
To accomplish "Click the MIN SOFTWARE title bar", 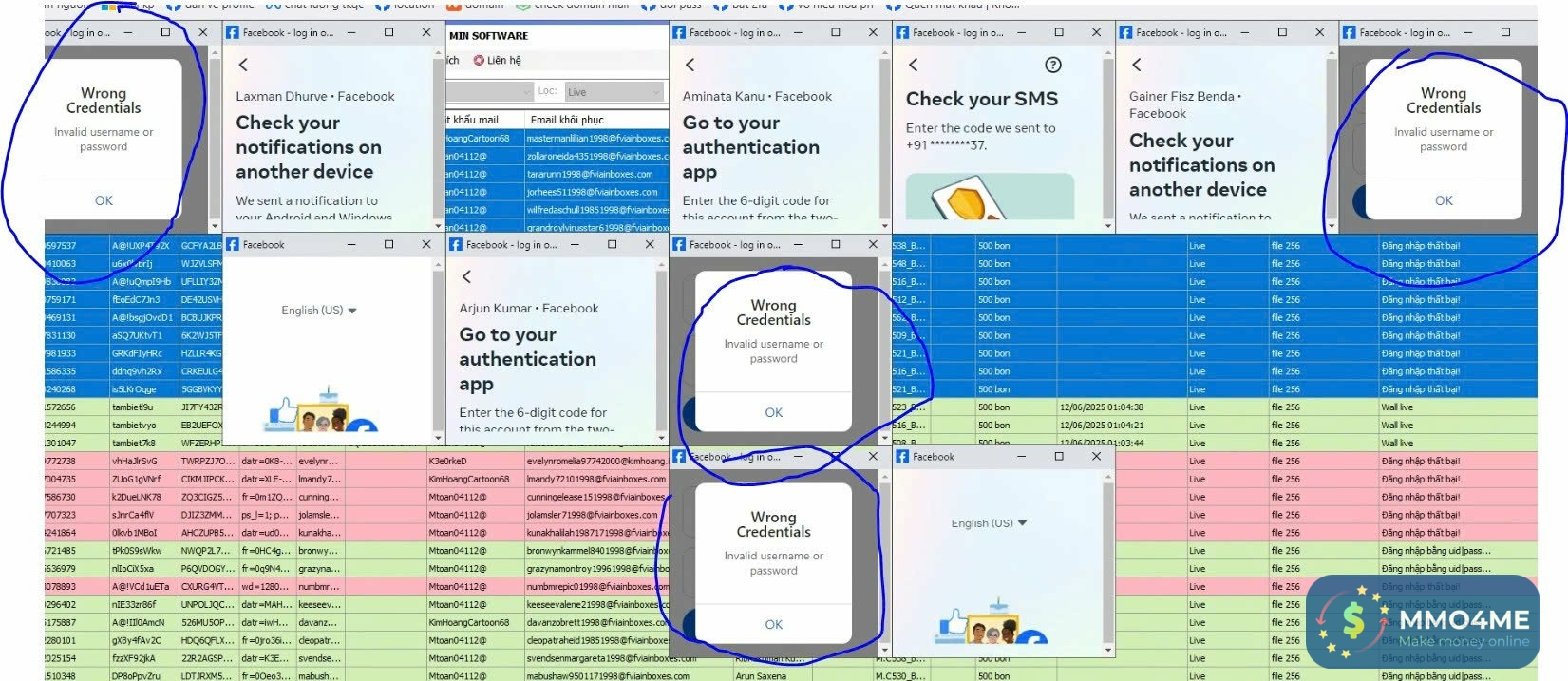I will (x=557, y=36).
